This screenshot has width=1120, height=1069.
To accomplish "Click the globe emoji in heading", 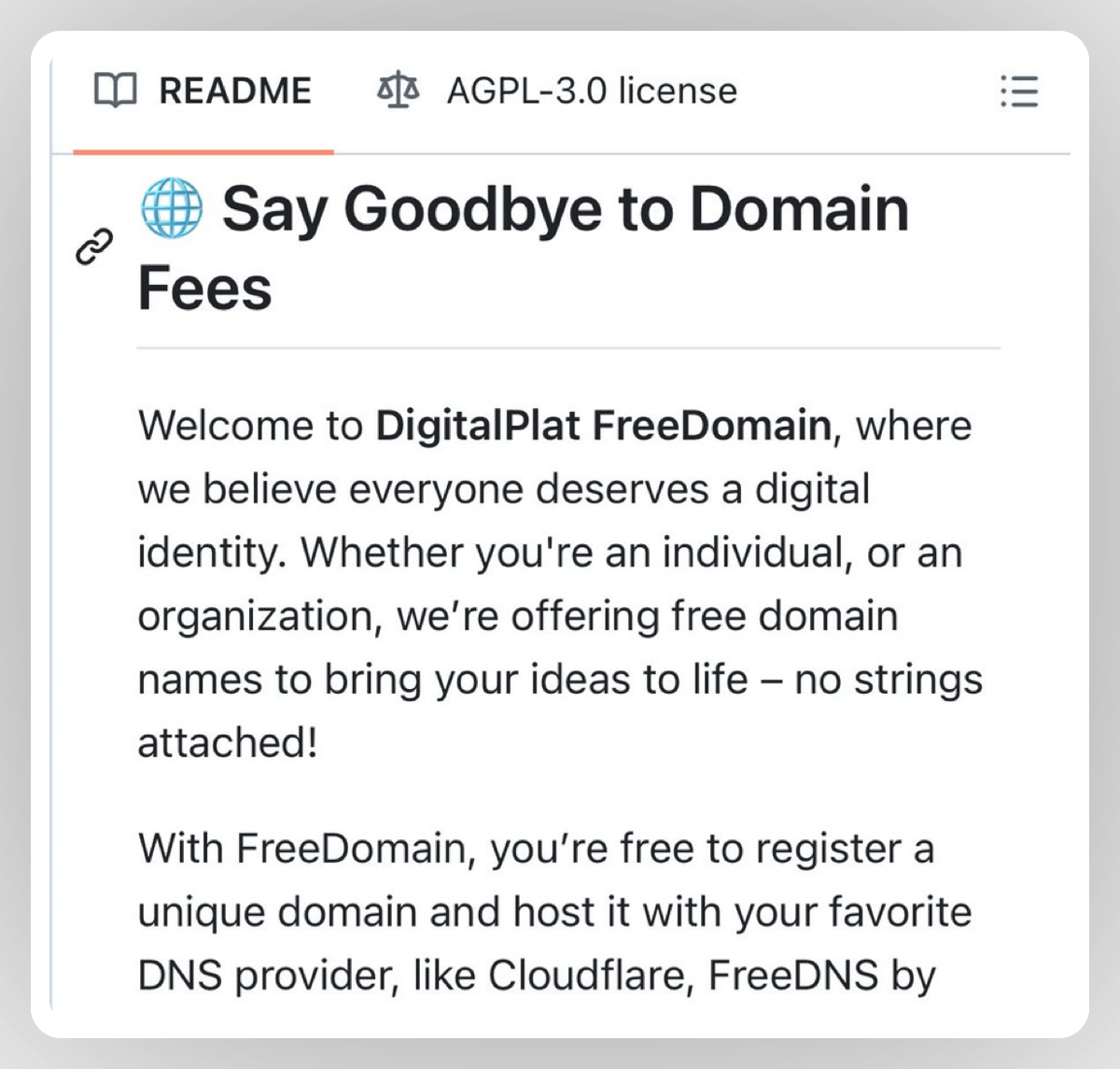I will tap(172, 208).
